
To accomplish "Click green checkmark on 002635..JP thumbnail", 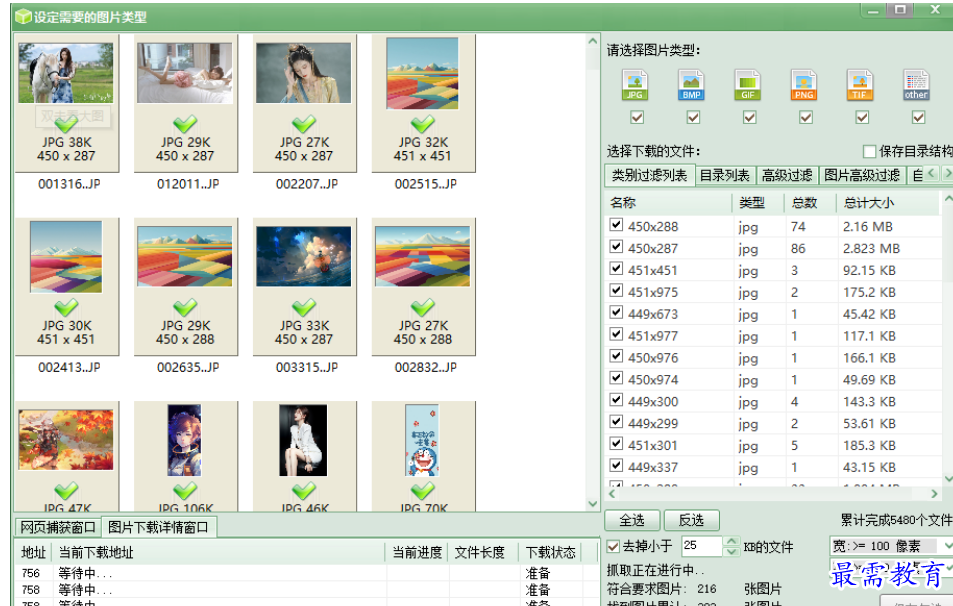I will coord(185,308).
